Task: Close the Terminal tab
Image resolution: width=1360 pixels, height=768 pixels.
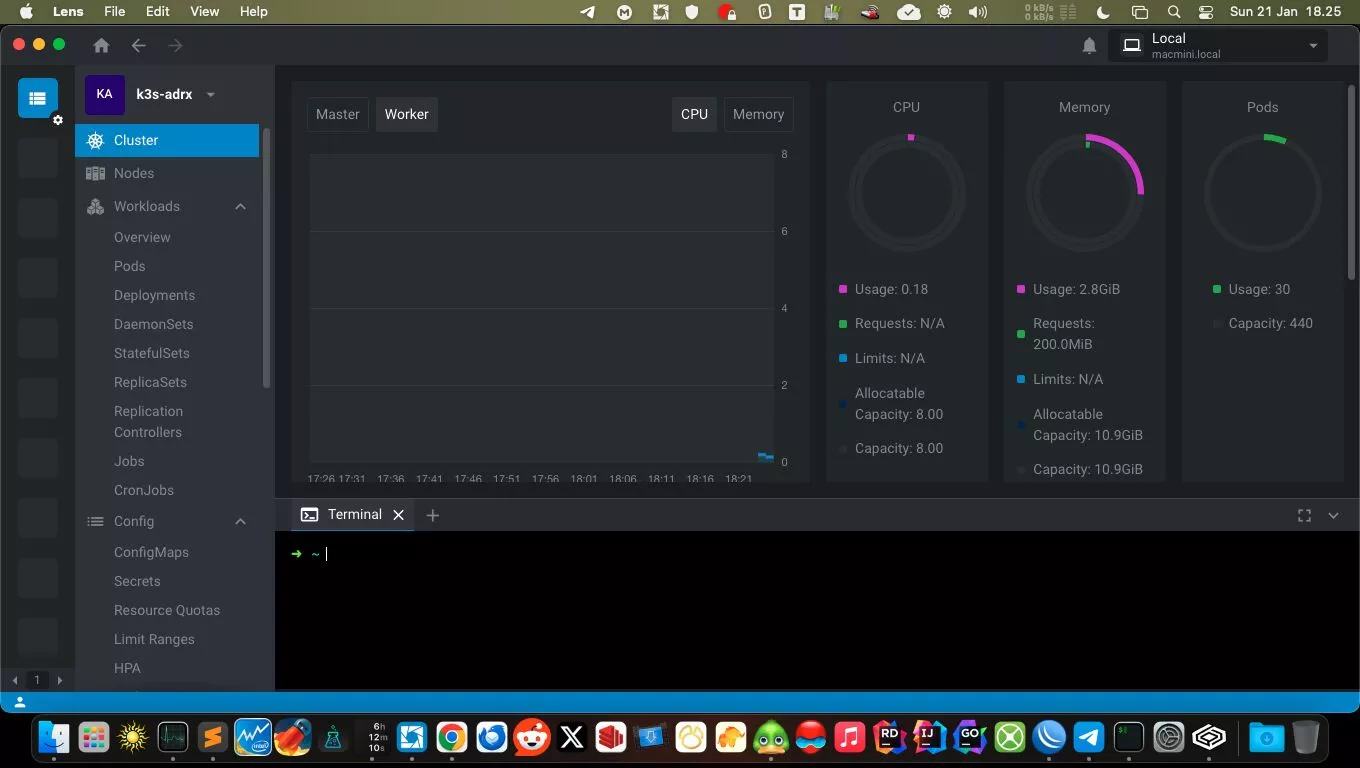Action: [398, 515]
